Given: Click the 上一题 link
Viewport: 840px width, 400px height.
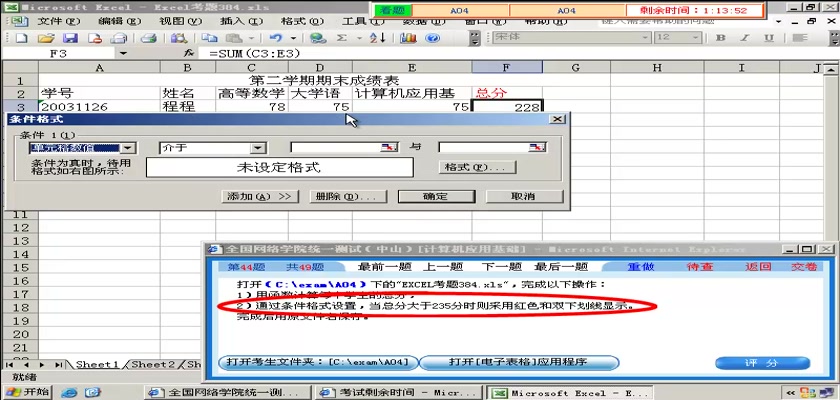Looking at the screenshot, I should 443,267.
